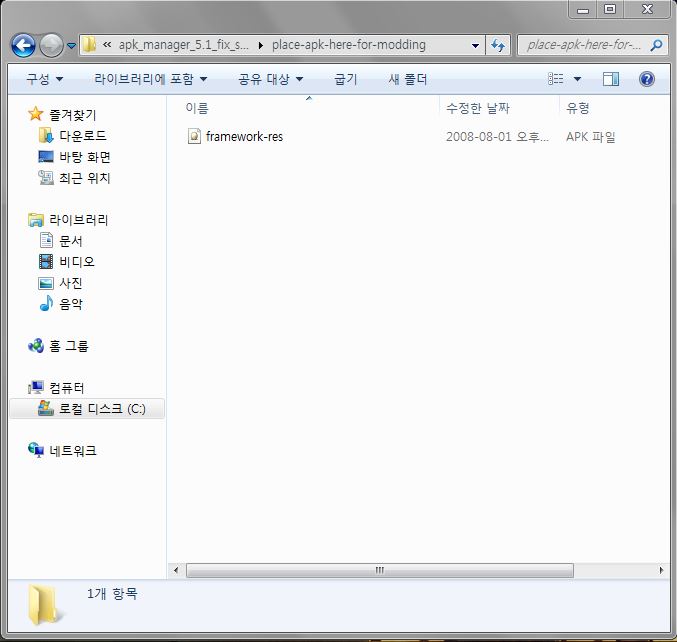This screenshot has width=677, height=642.
Task: Select the framework-res APK file
Action: pyautogui.click(x=243, y=137)
